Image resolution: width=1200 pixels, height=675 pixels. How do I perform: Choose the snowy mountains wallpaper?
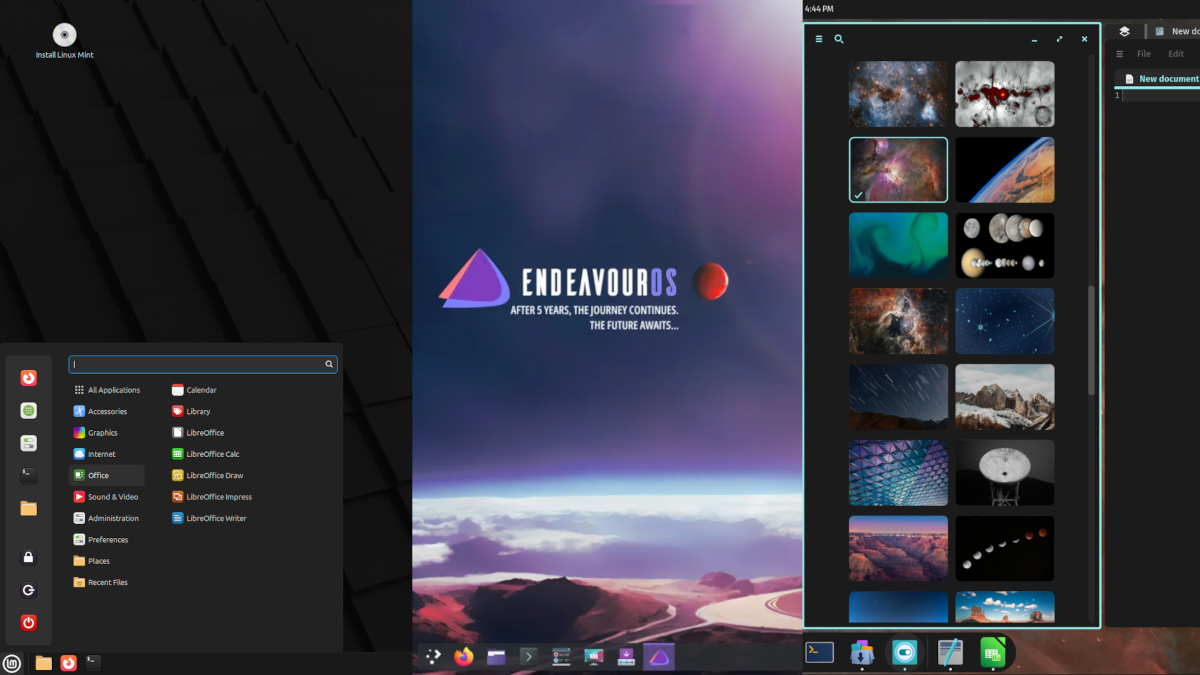click(1005, 397)
